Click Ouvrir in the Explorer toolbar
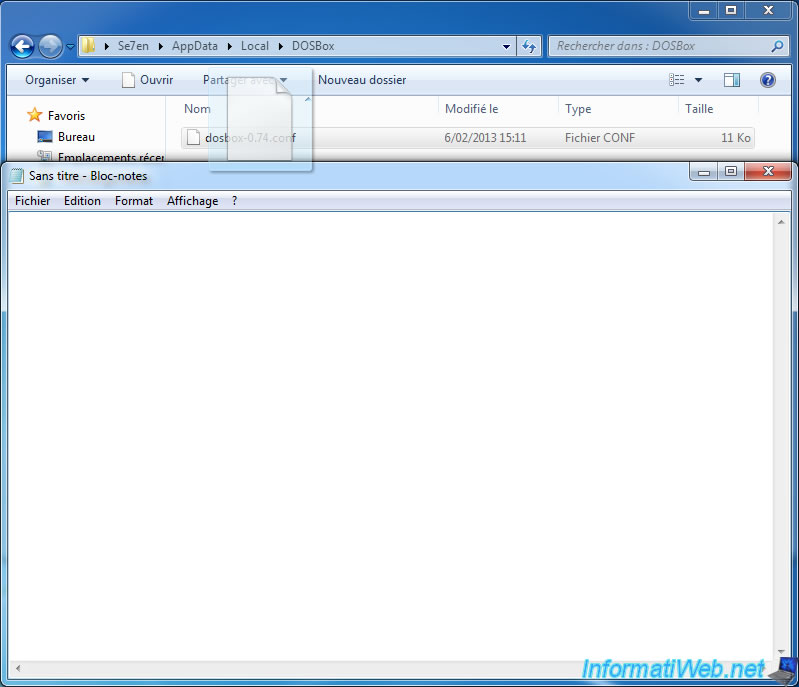This screenshot has width=799, height=687. coord(148,80)
